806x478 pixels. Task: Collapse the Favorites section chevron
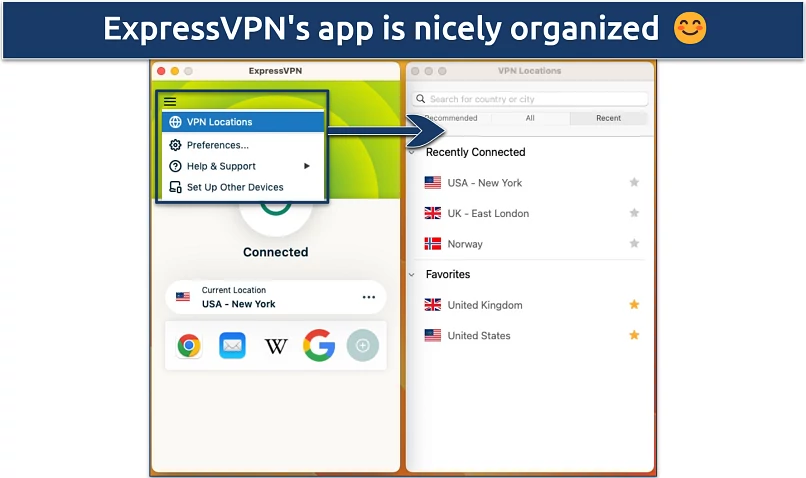click(x=412, y=275)
